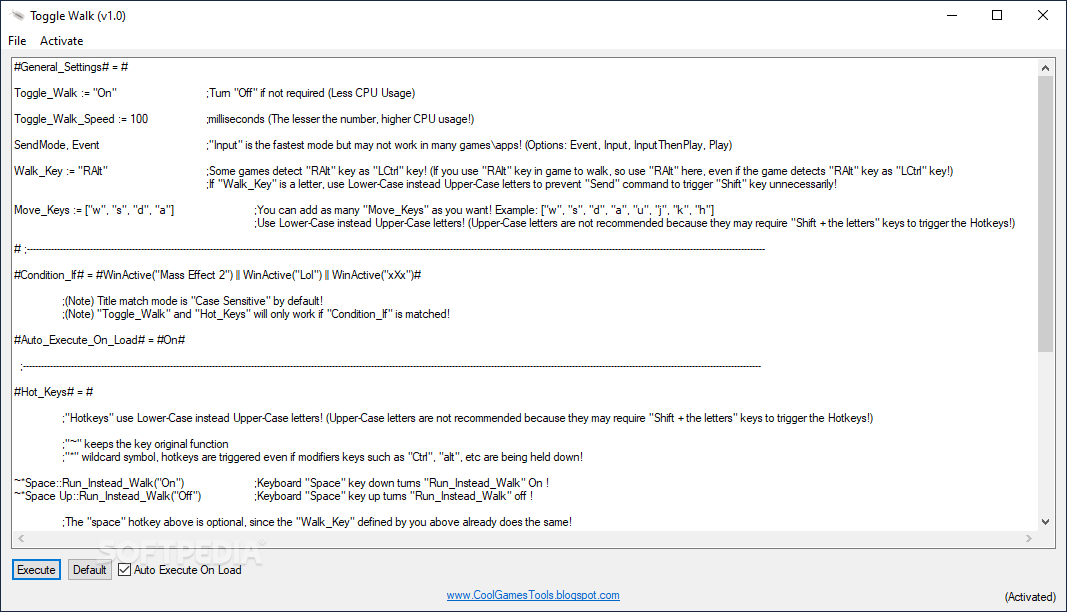Click the 'Title match mode is Case Sensitive' note
This screenshot has width=1067, height=612.
(x=193, y=301)
